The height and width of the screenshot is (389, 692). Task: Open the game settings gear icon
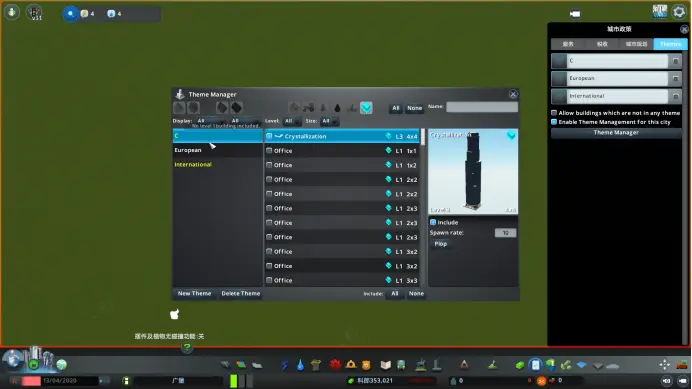679,12
